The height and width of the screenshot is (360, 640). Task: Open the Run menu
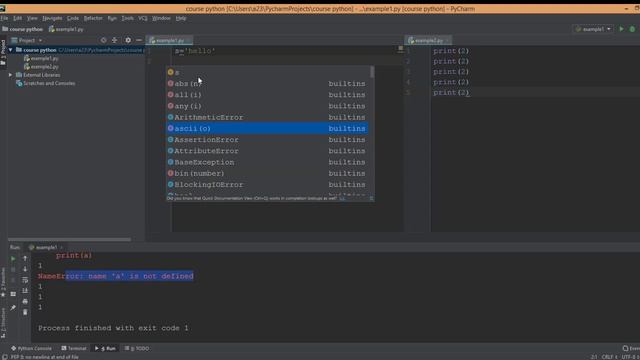(x=112, y=18)
